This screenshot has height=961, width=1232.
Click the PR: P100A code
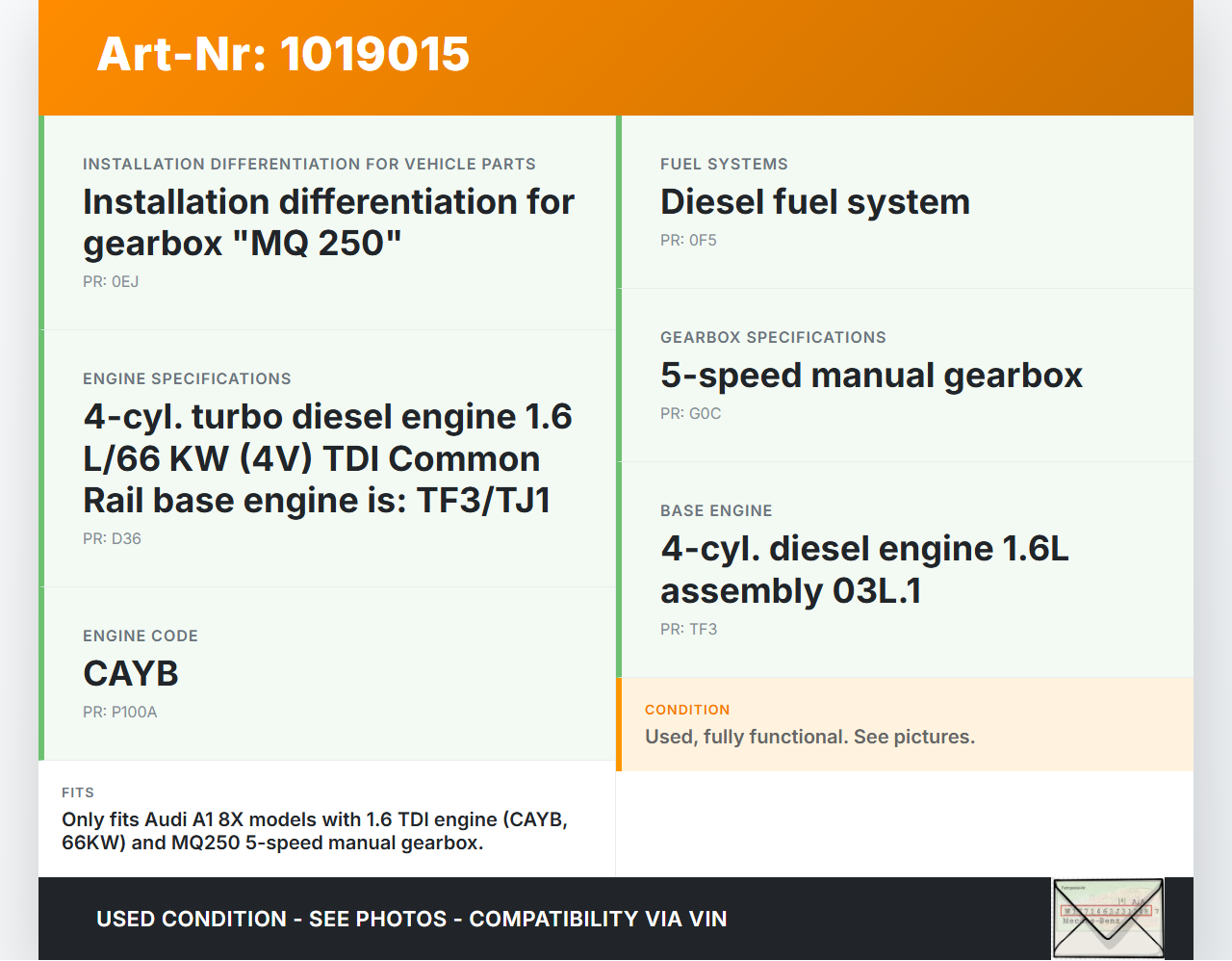119,713
